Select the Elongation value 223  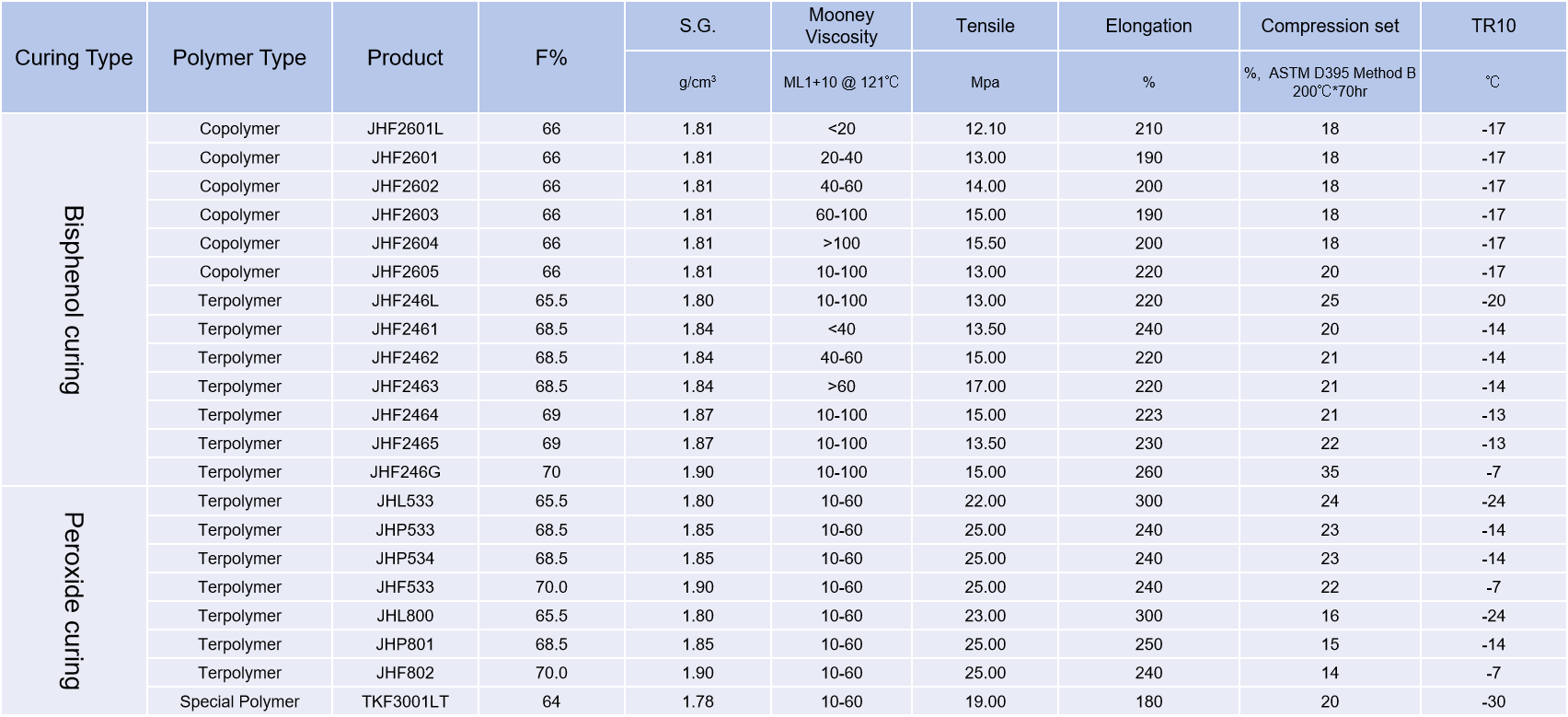pos(1148,415)
